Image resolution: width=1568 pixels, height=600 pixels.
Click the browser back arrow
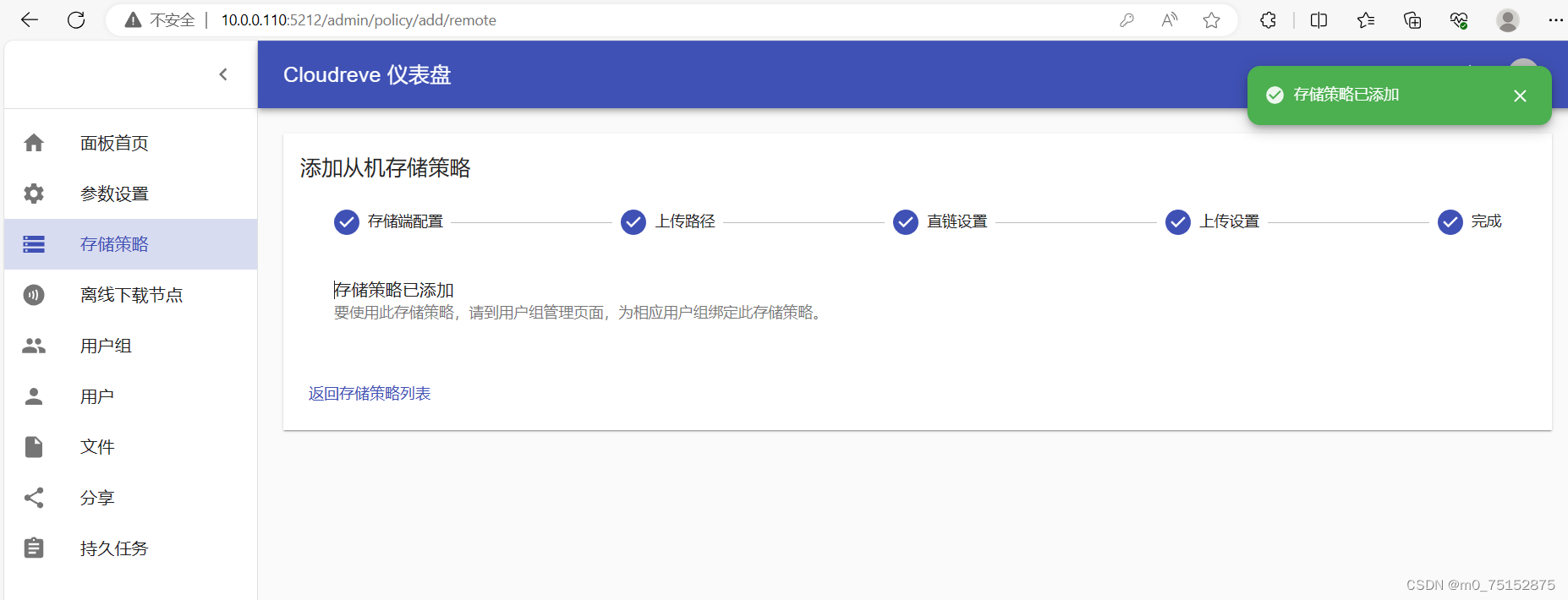30,20
